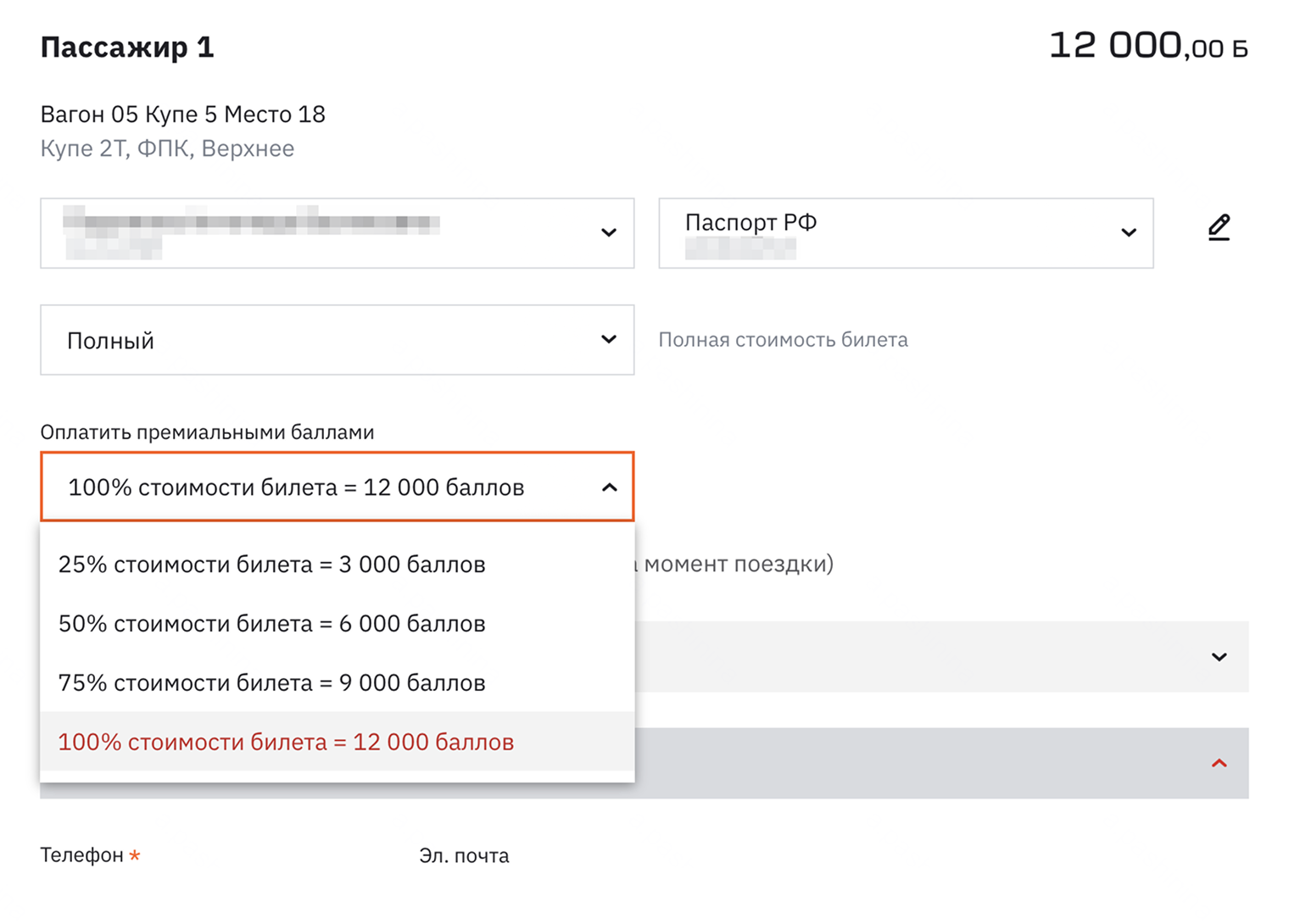Open the blurred passenger name dropdown
The height and width of the screenshot is (924, 1289).
click(x=322, y=233)
